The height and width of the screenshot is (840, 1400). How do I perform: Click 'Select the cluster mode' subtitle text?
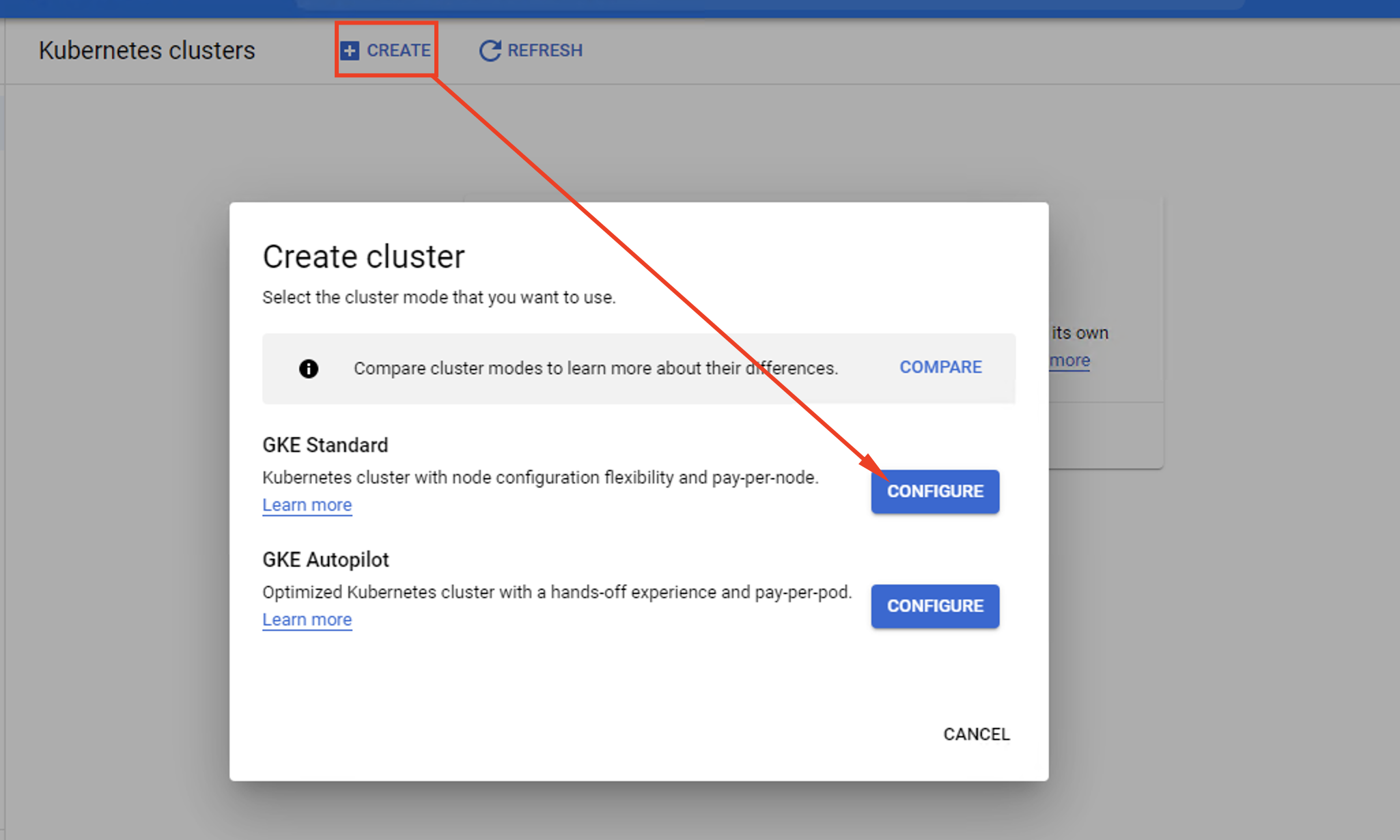coord(439,298)
